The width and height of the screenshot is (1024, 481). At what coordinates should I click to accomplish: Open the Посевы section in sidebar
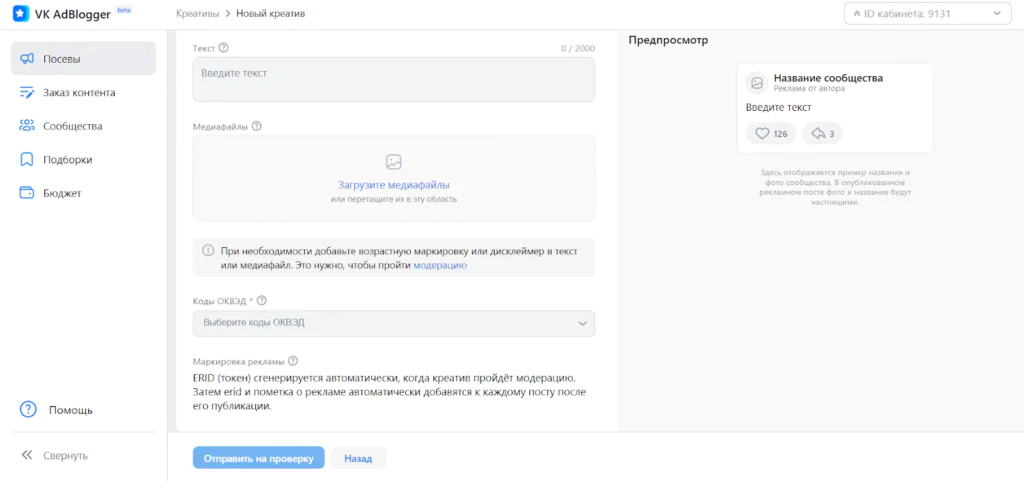(84, 59)
